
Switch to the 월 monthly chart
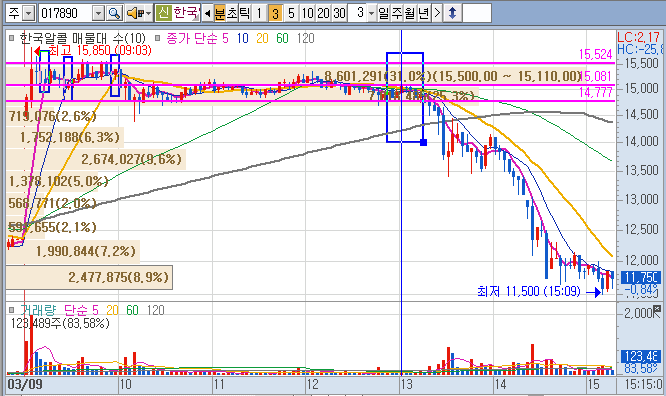(x=410, y=13)
